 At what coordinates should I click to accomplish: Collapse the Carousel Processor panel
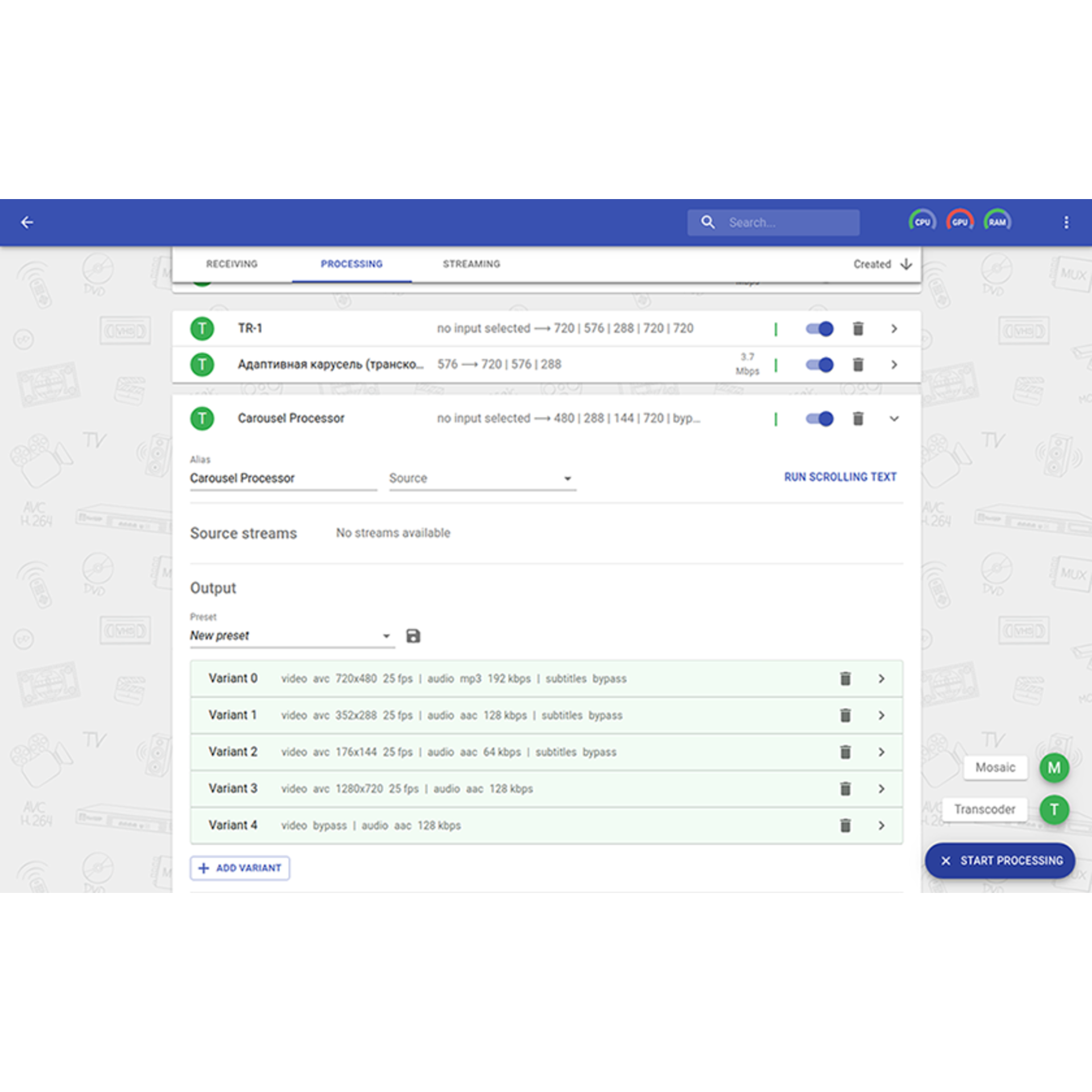point(894,419)
